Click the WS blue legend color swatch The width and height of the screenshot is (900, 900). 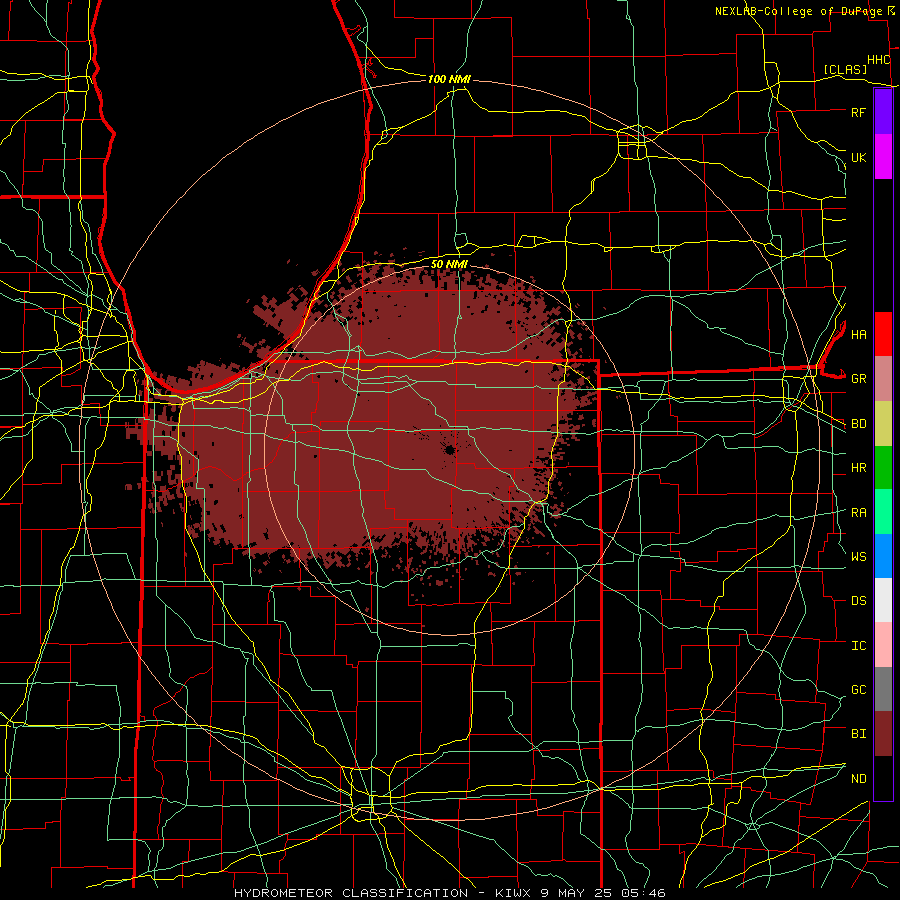pyautogui.click(x=883, y=556)
